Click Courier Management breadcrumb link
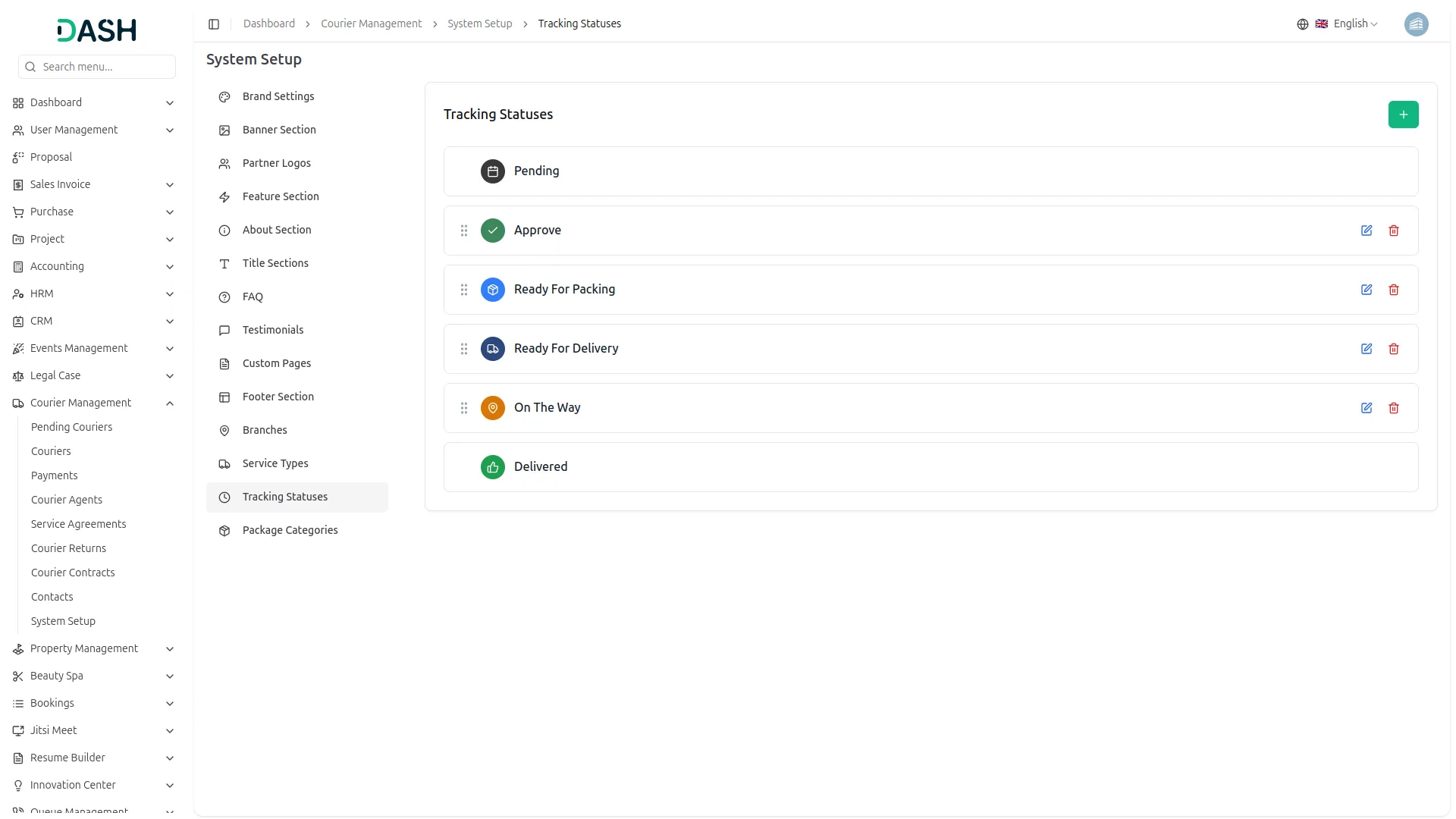1456x819 pixels. pyautogui.click(x=371, y=24)
